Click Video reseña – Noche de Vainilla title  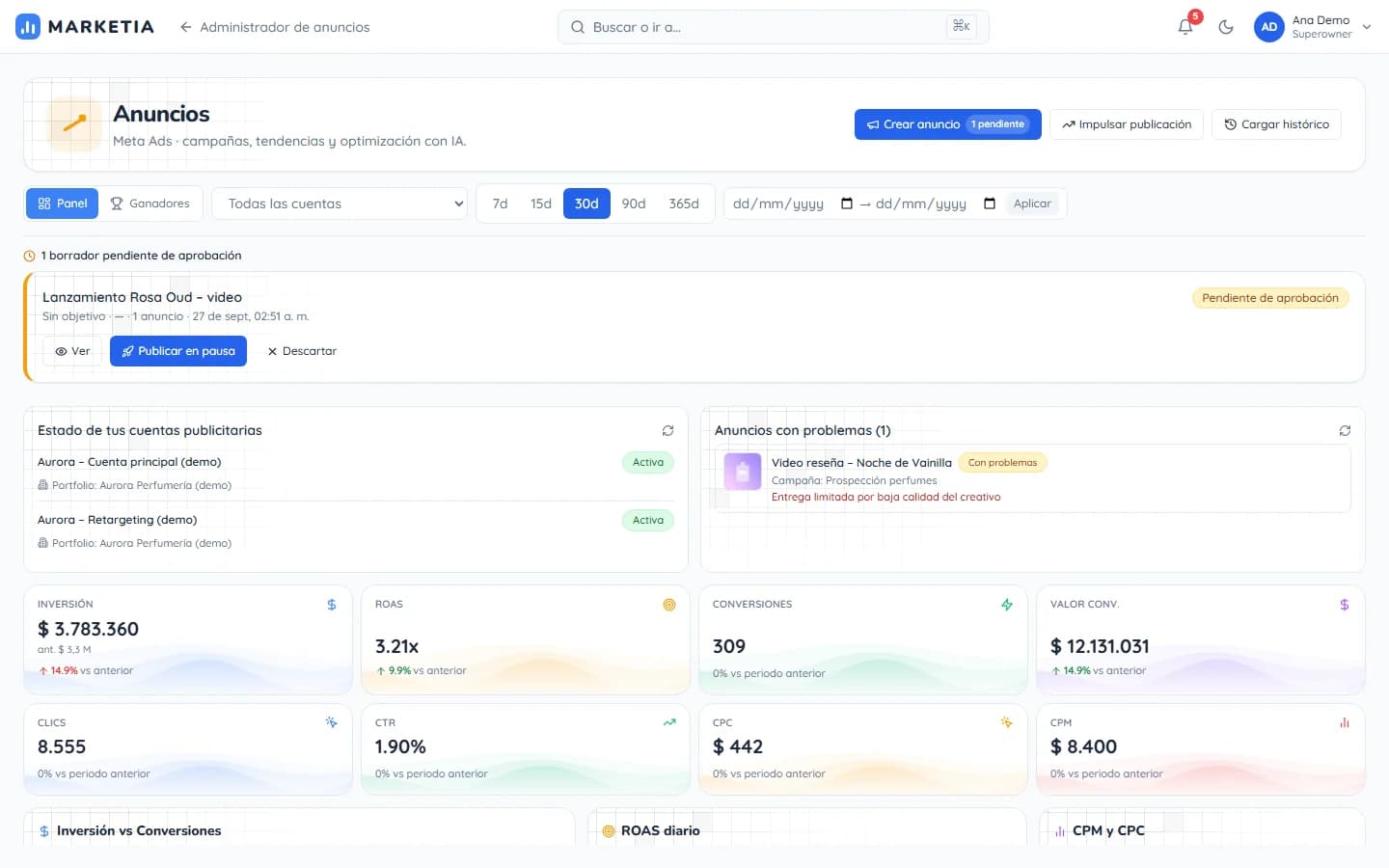pos(861,463)
